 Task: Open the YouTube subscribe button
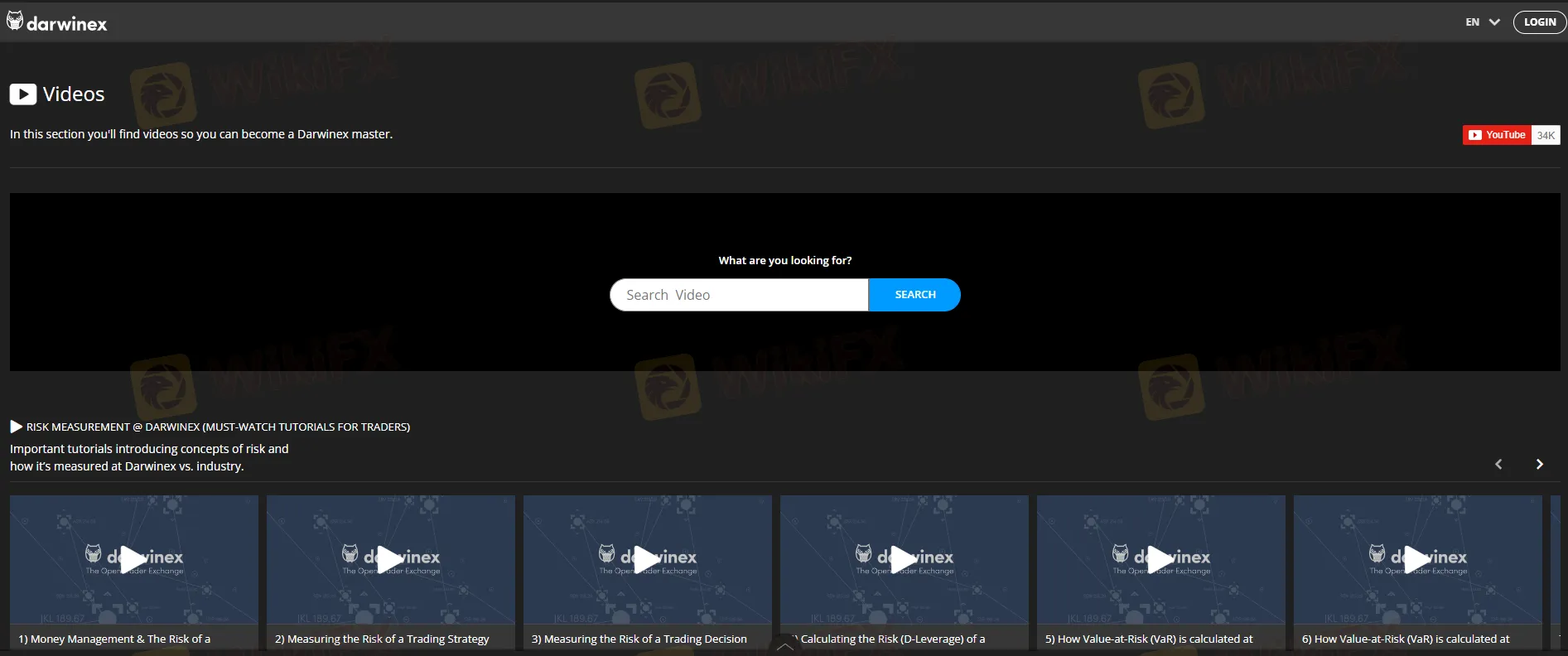click(x=1497, y=135)
